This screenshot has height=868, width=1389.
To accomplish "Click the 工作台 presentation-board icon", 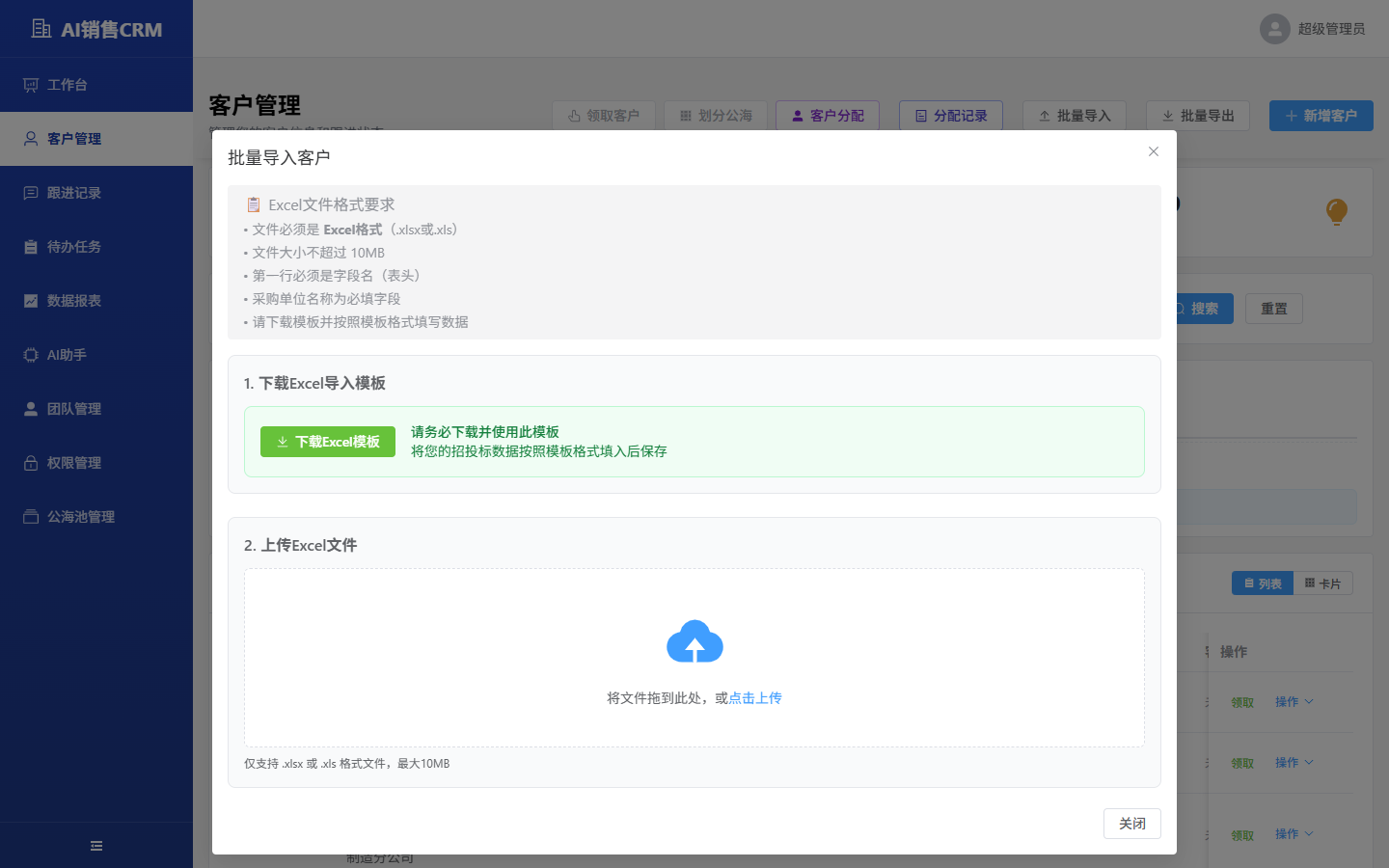I will pos(31,85).
